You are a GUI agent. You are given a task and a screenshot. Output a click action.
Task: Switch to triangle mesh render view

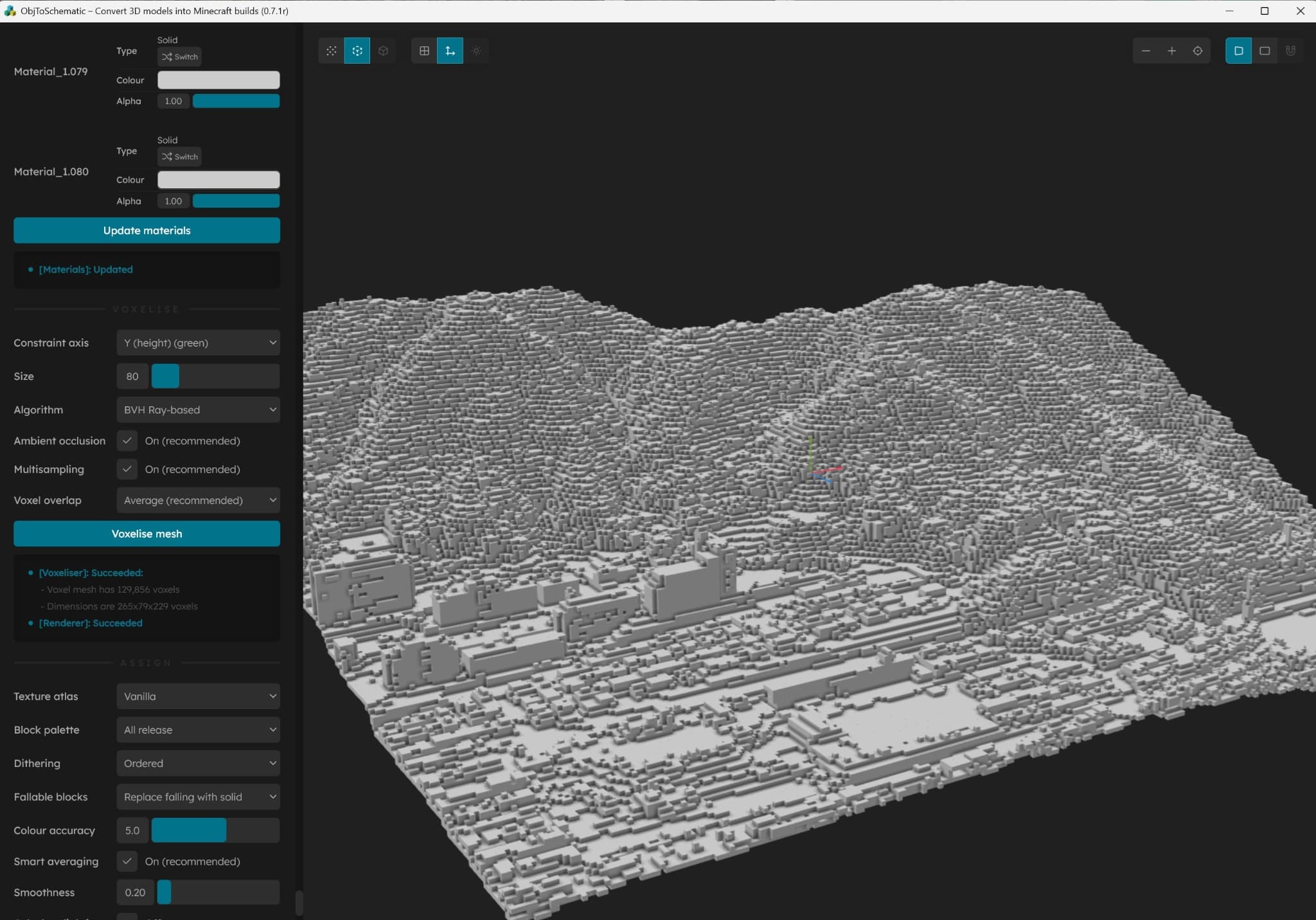point(331,51)
